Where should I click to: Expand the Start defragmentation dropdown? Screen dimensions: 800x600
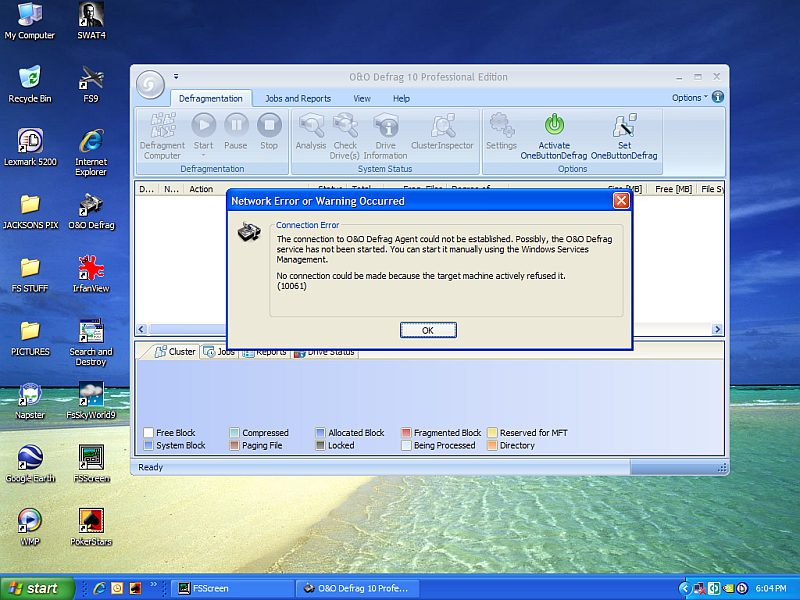[x=203, y=146]
